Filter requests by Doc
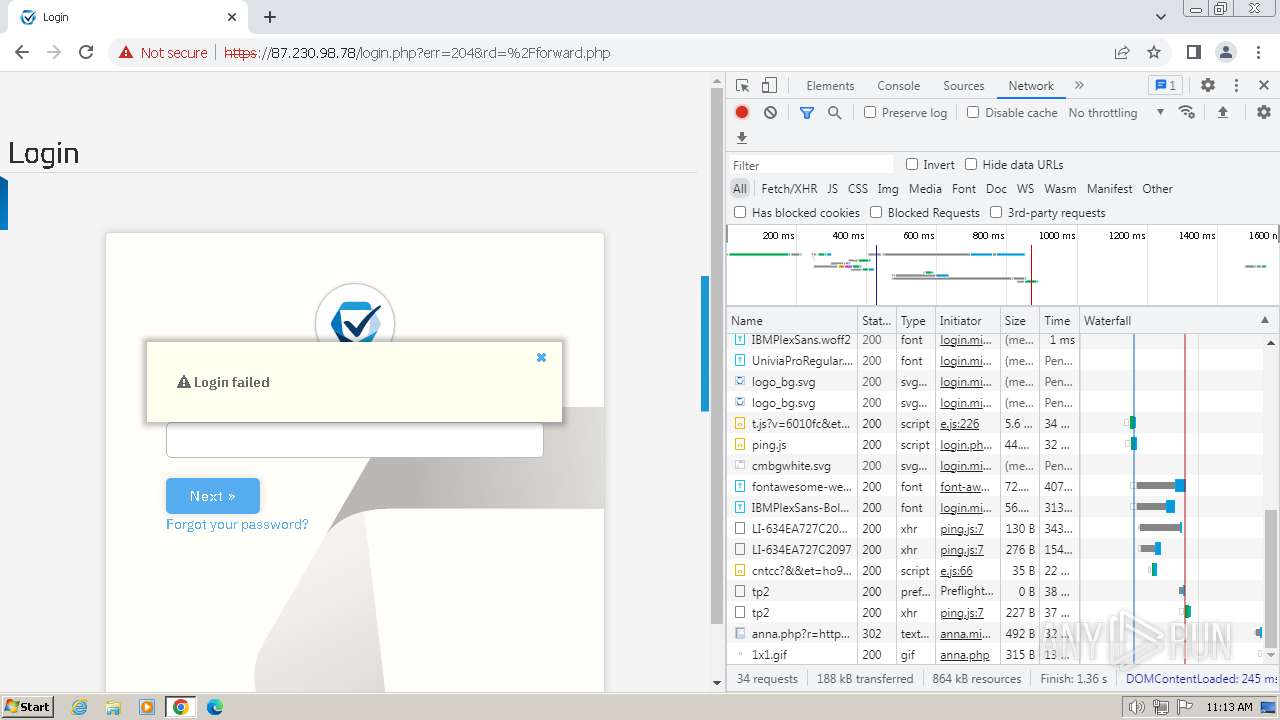 [996, 188]
